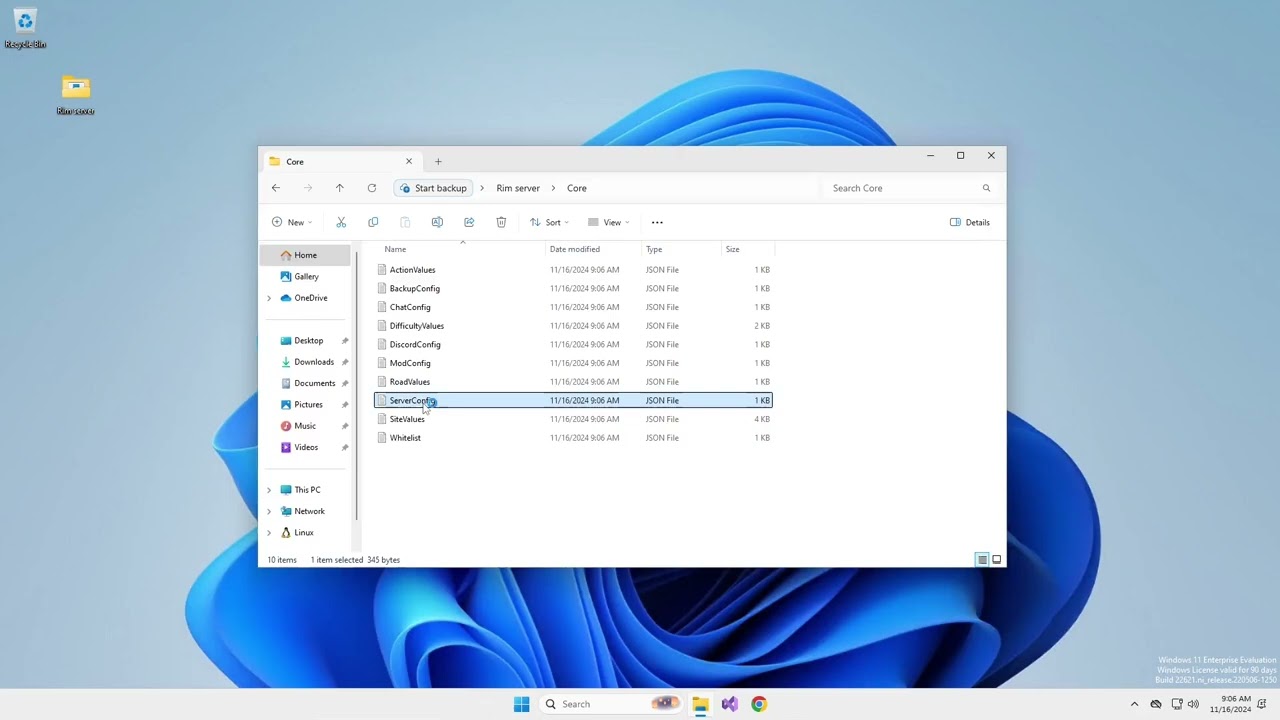Select the SiteValues file

tap(573, 419)
